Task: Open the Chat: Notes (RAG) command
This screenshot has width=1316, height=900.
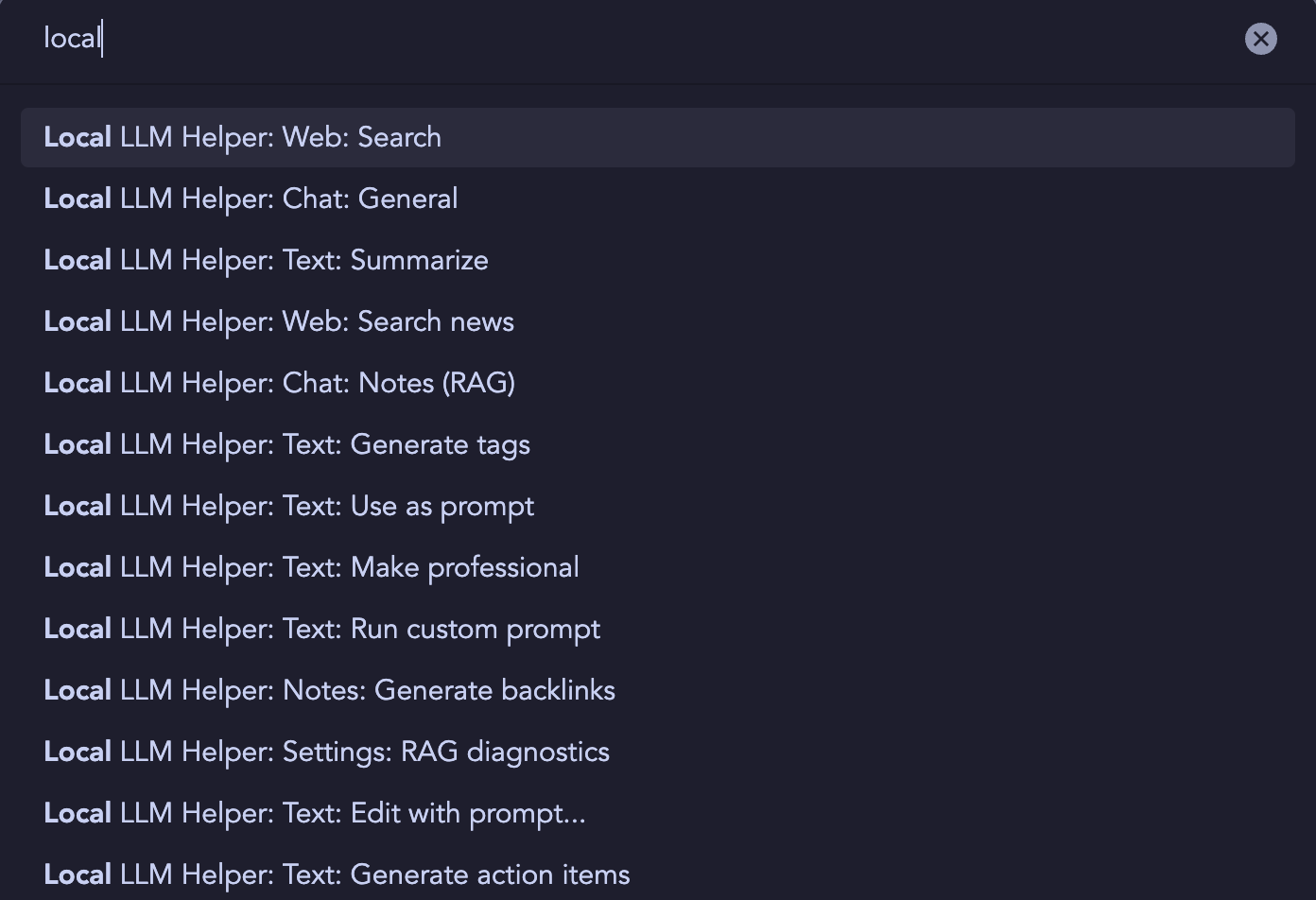Action: pyautogui.click(x=280, y=384)
